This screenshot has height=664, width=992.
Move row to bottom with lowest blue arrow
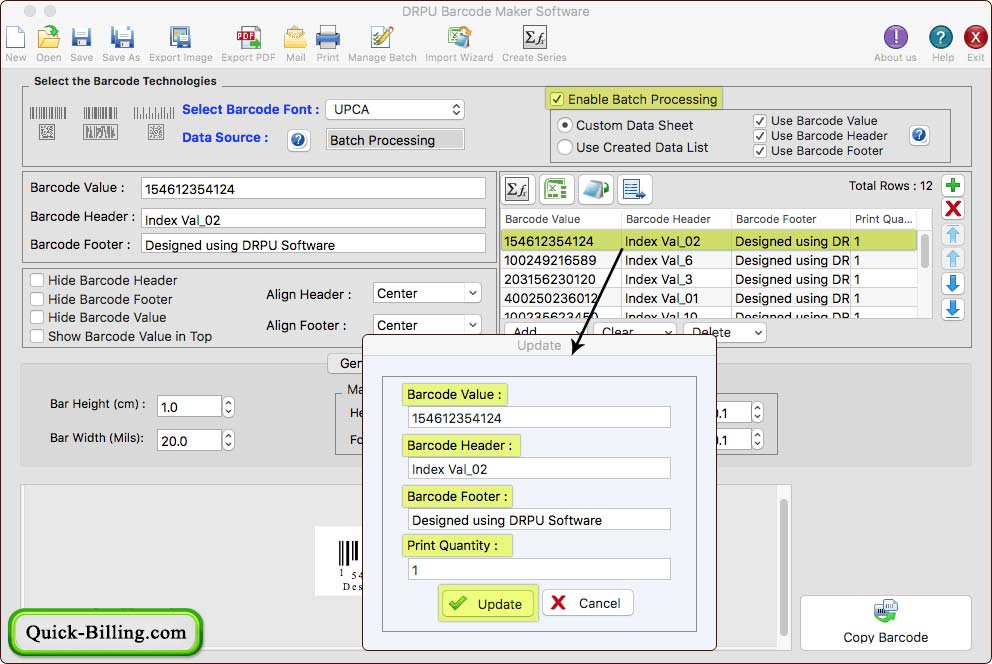[953, 309]
